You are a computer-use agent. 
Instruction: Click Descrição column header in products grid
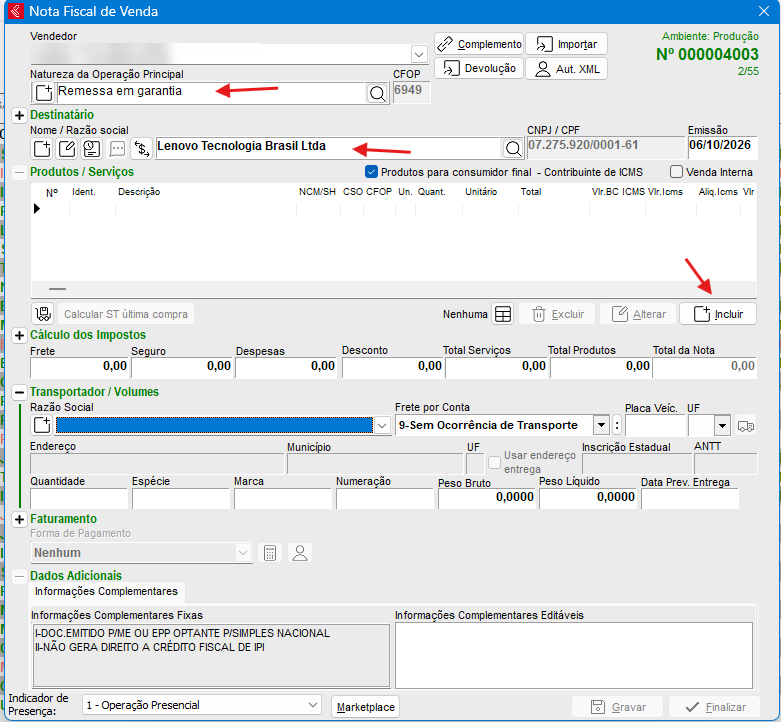tap(139, 192)
